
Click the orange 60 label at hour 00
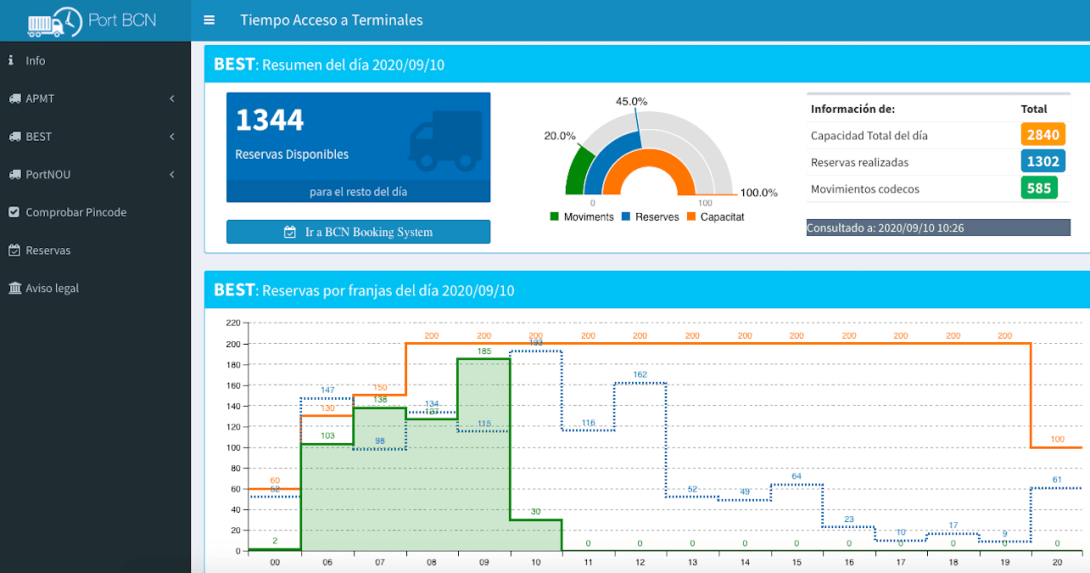pos(275,481)
